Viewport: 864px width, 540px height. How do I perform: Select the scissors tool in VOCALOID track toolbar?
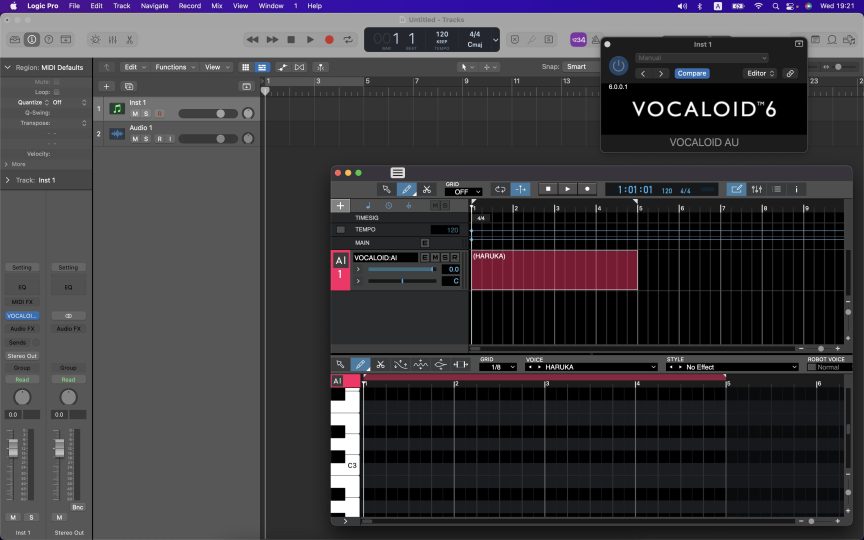pos(426,189)
